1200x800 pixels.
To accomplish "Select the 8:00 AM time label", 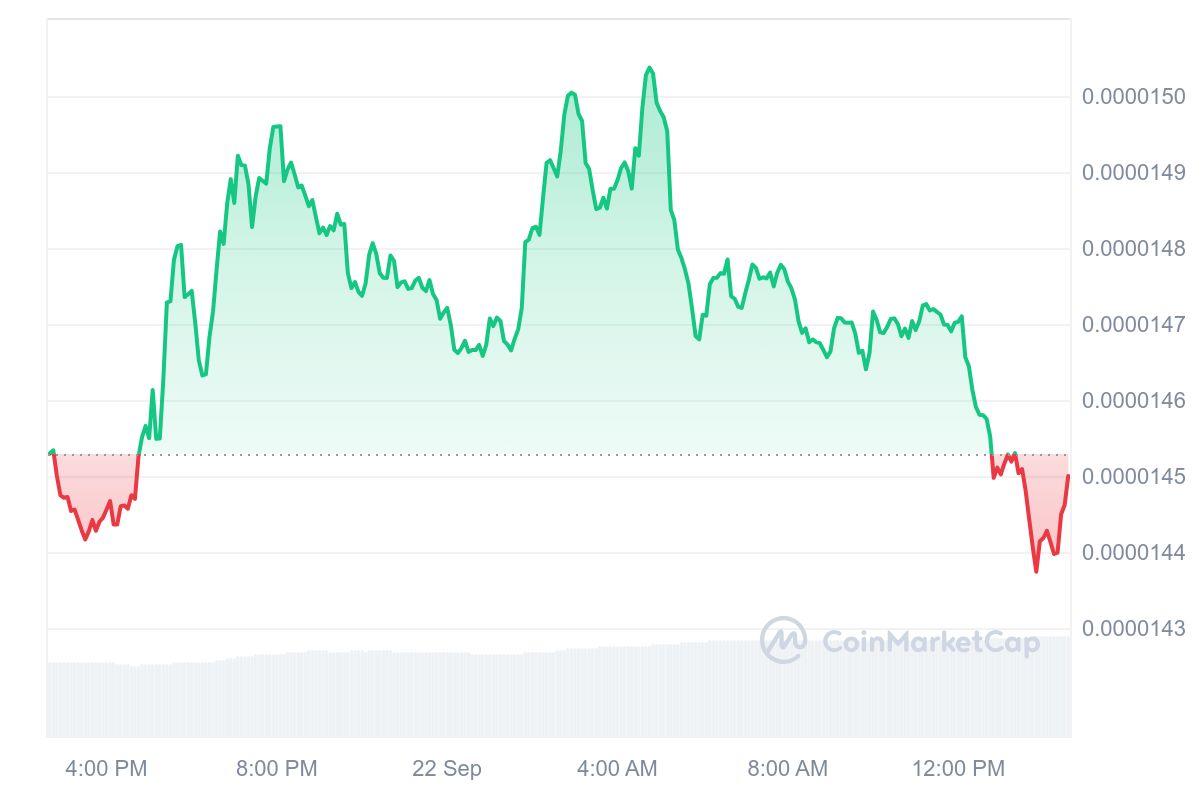I will 787,769.
